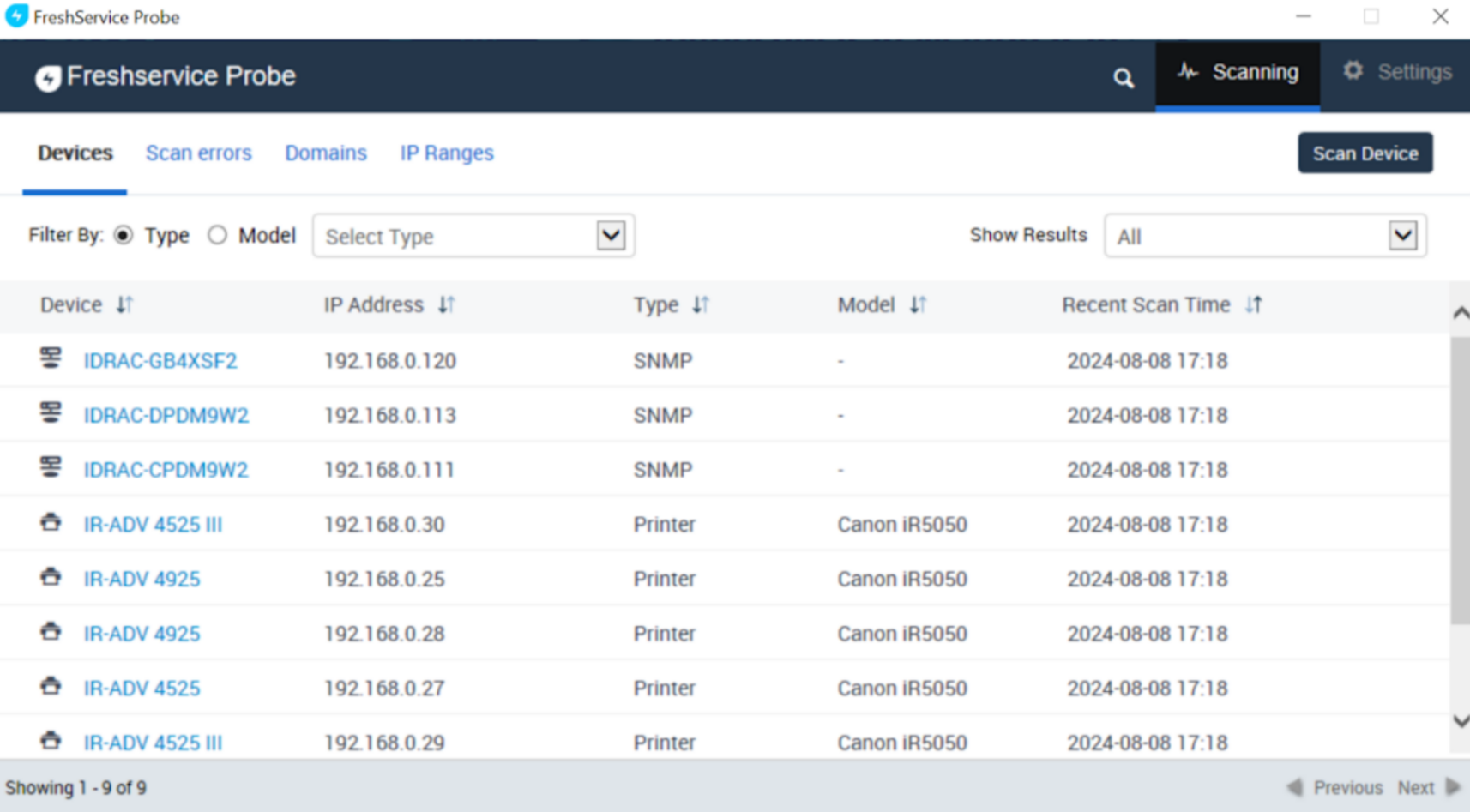Image resolution: width=1470 pixels, height=812 pixels.
Task: Switch to the Devices tab
Action: pyautogui.click(x=75, y=153)
